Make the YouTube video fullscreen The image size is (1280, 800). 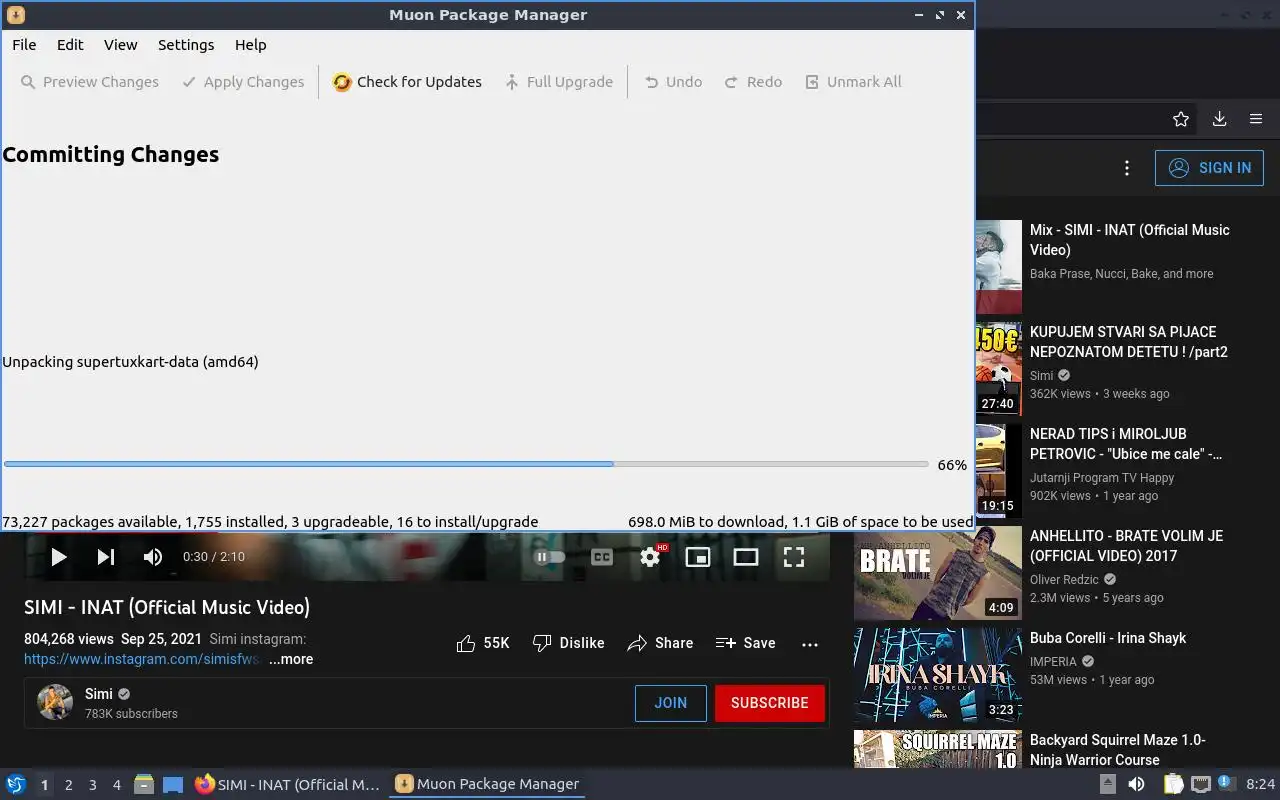click(794, 557)
